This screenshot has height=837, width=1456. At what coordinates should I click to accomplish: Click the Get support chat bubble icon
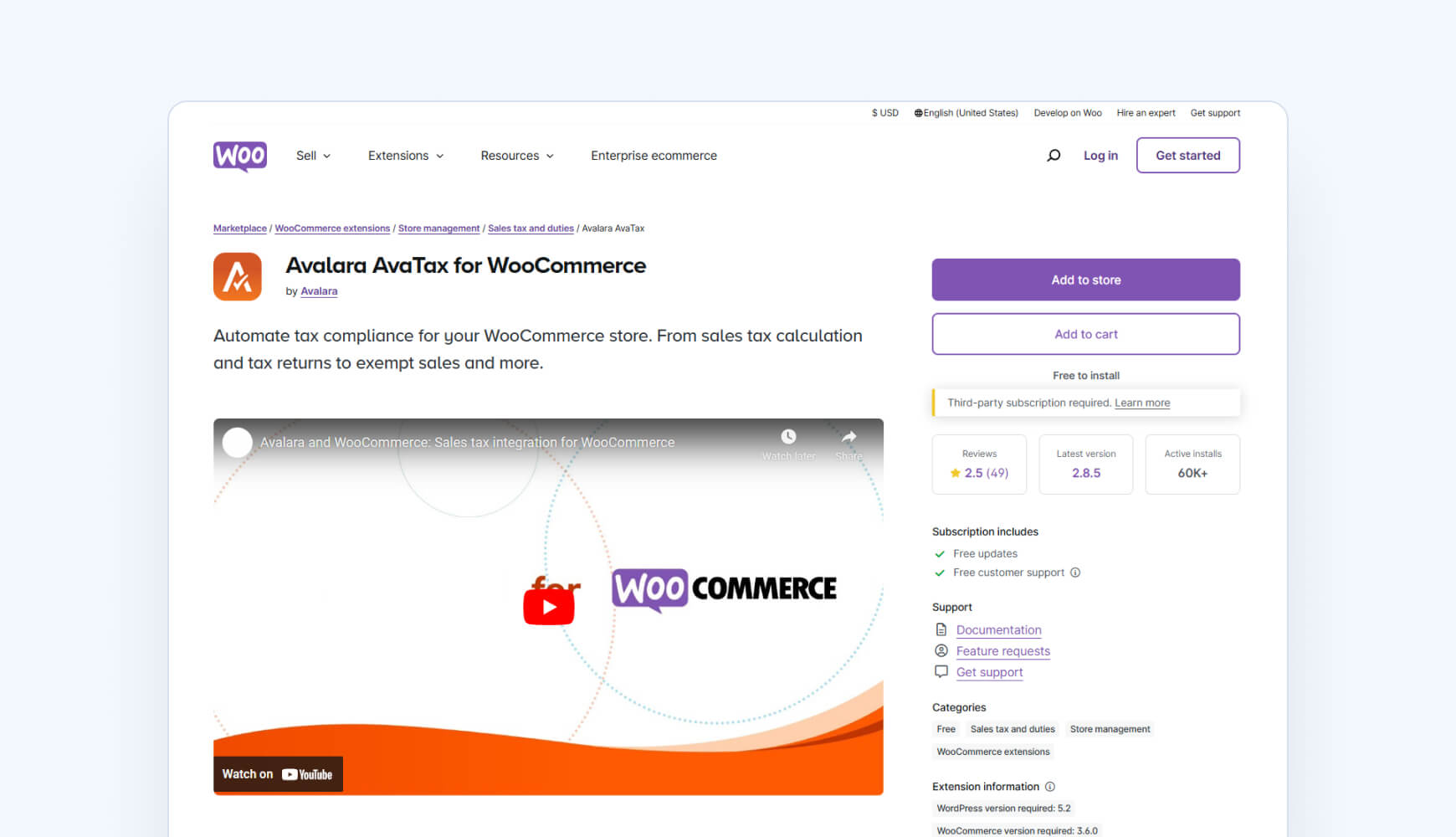[941, 672]
